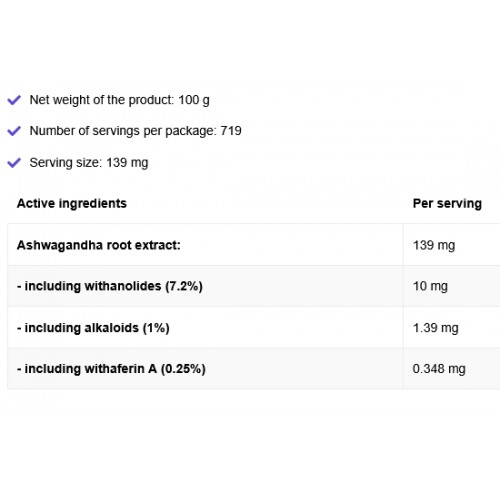Select the Net weight of the product text

(x=119, y=100)
